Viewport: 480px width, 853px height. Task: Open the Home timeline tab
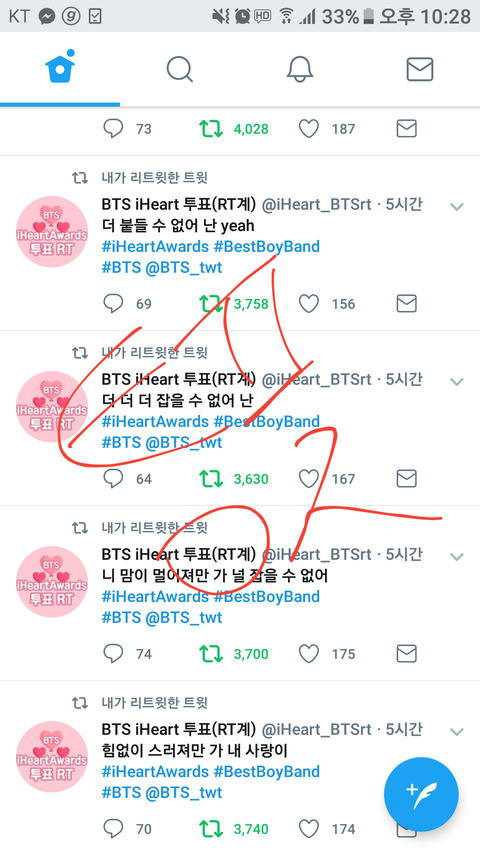(60, 67)
